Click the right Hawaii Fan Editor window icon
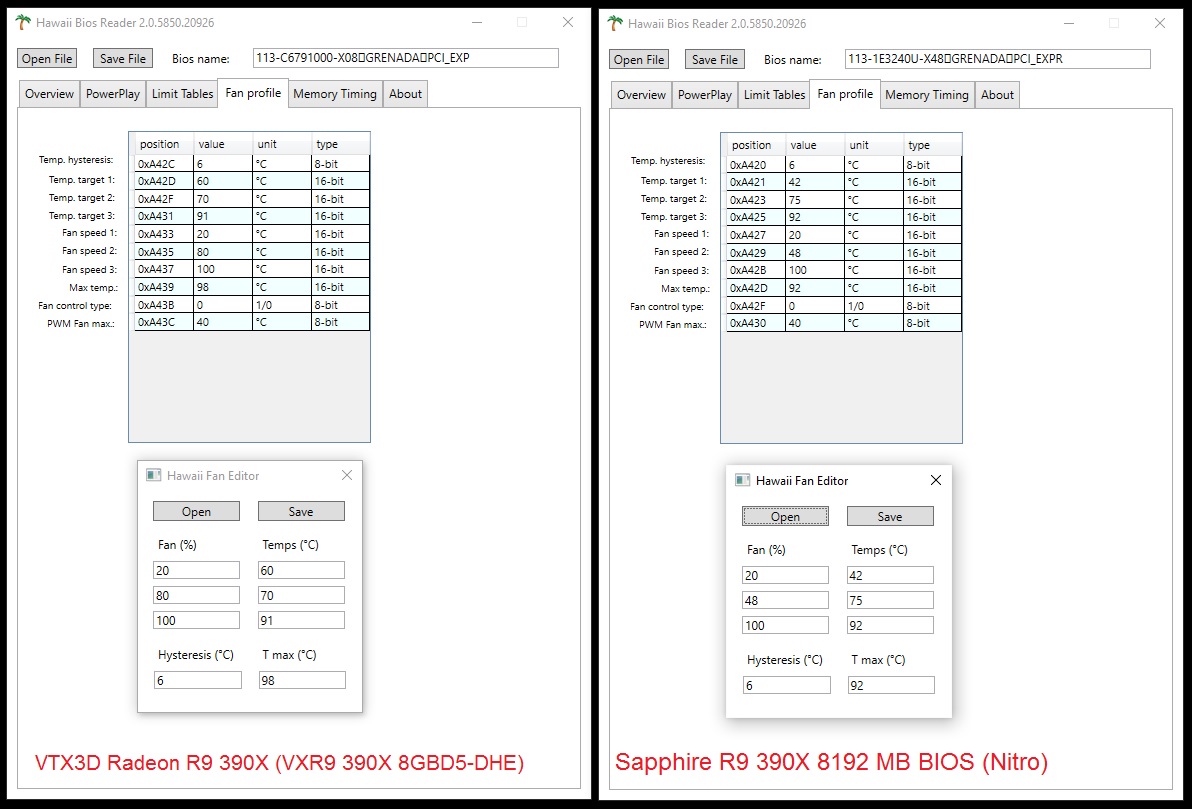Screen dimensions: 1192x809 tap(743, 480)
